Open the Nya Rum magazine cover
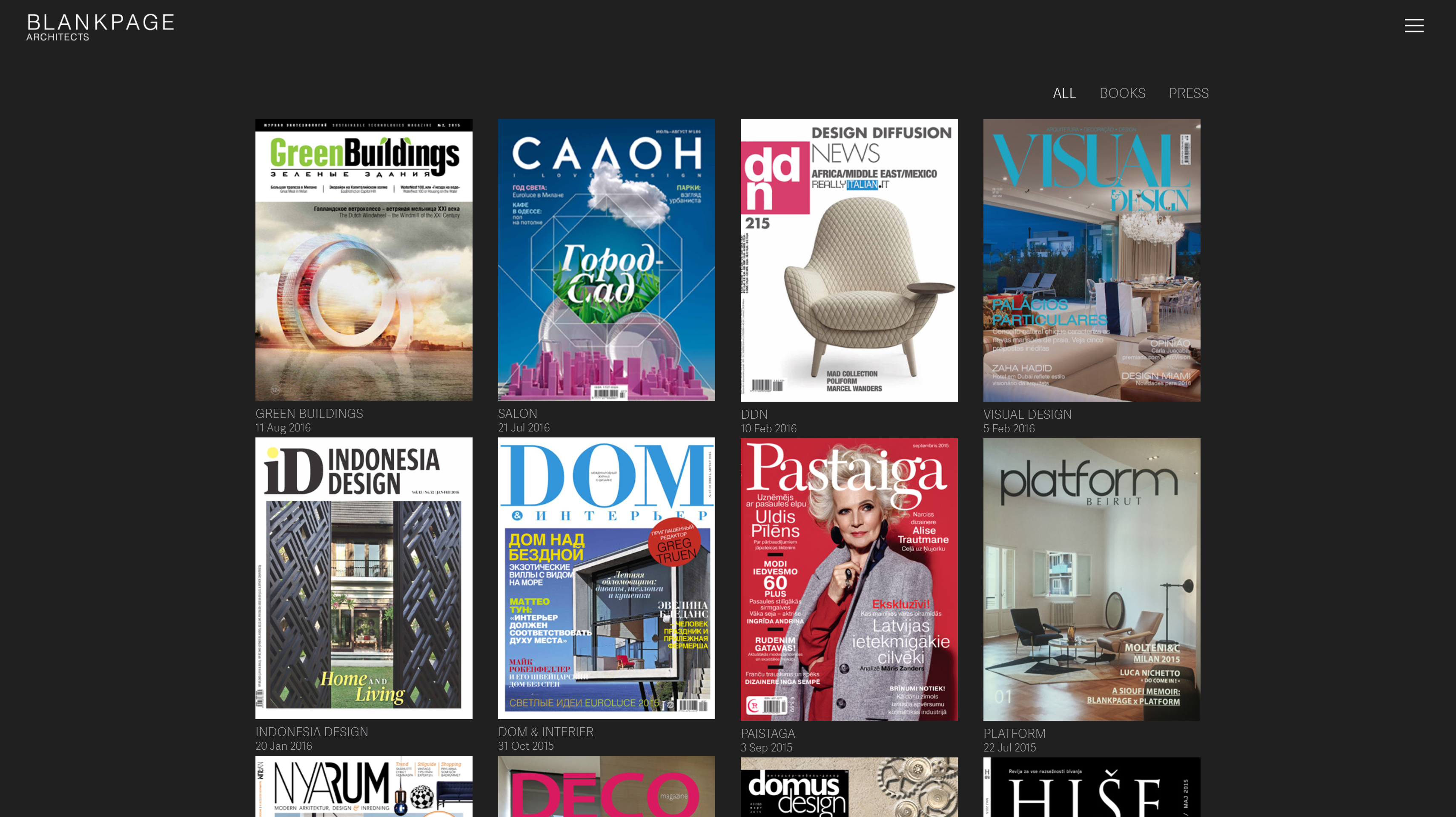This screenshot has width=1456, height=817. 364,786
